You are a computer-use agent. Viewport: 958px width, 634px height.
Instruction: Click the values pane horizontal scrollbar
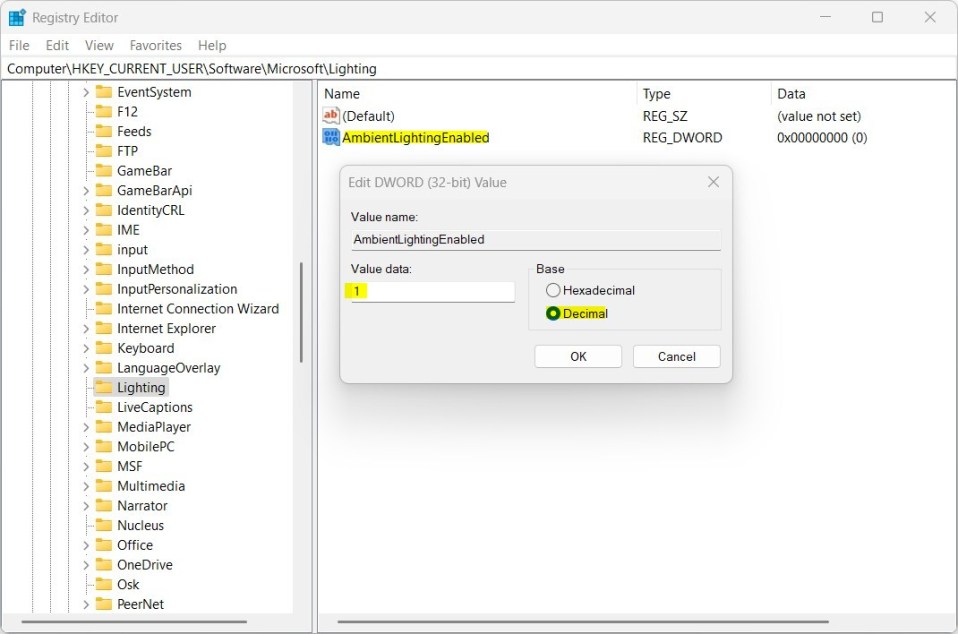pyautogui.click(x=583, y=622)
